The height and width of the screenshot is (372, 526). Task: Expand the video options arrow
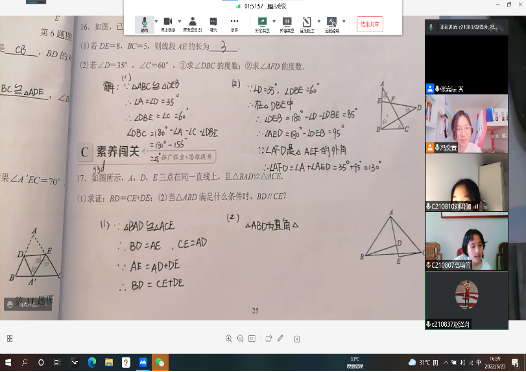click(x=179, y=21)
